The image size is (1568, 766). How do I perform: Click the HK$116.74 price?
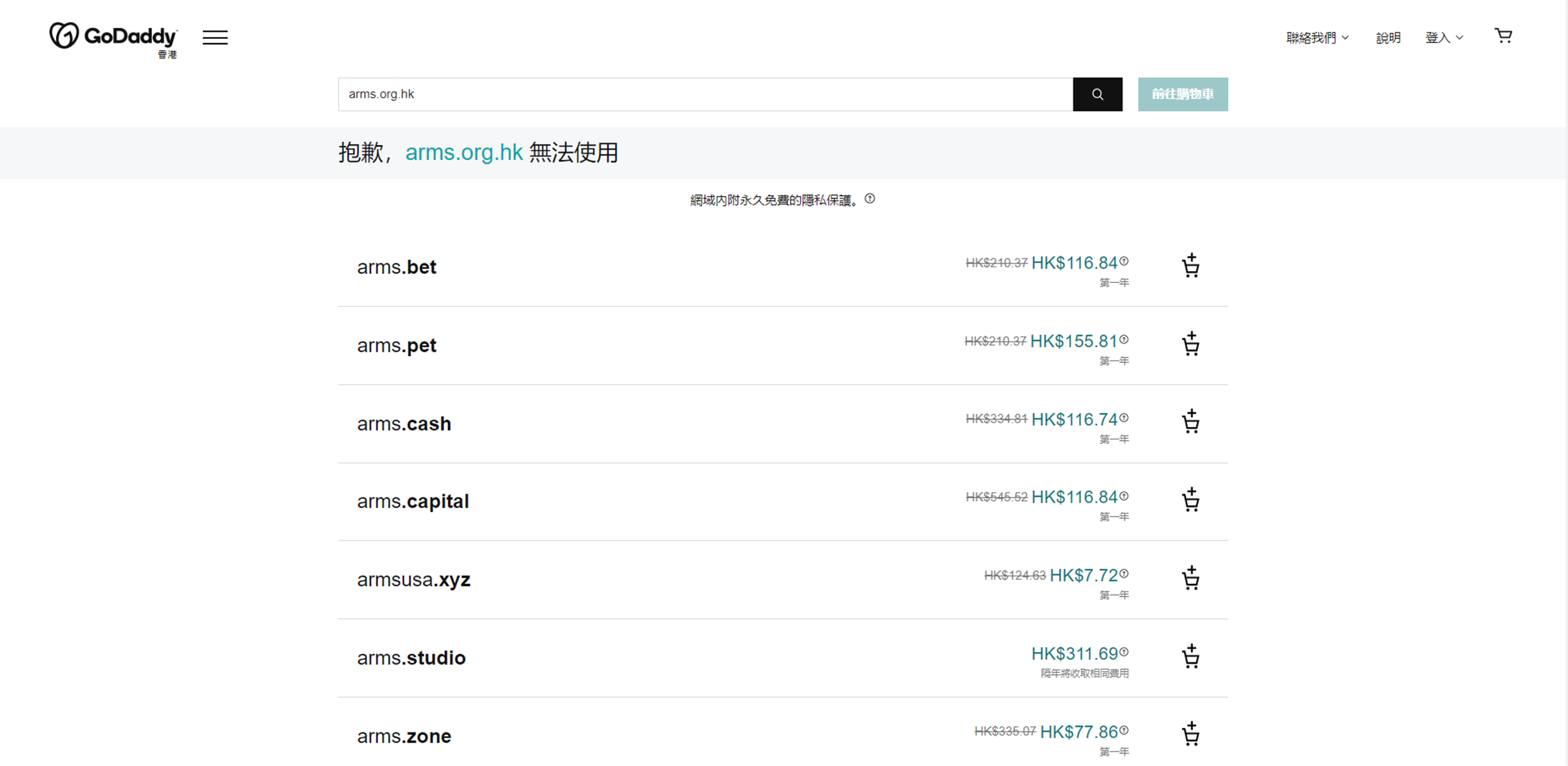pos(1074,419)
